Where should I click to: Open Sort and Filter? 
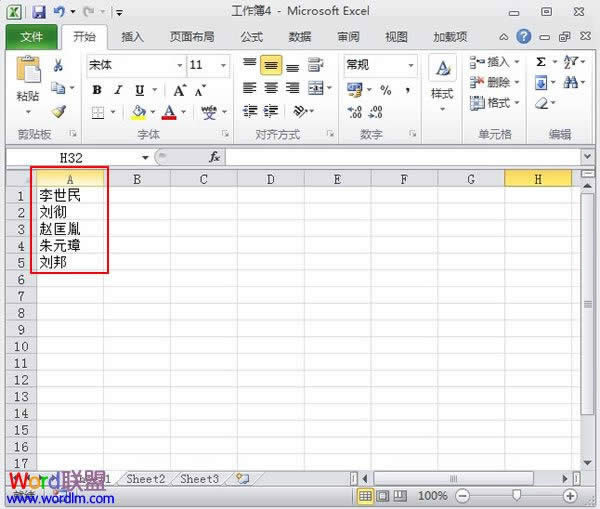click(571, 62)
